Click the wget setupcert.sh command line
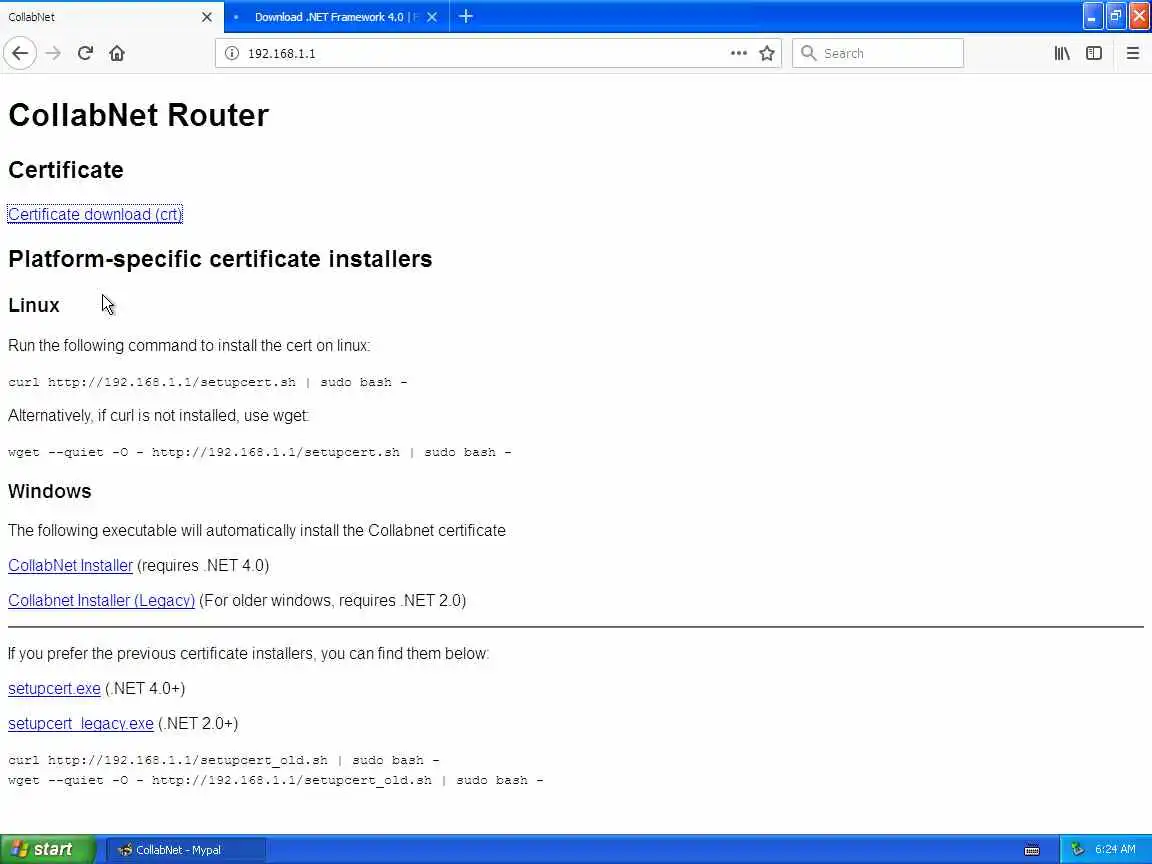The width and height of the screenshot is (1152, 864). point(259,452)
